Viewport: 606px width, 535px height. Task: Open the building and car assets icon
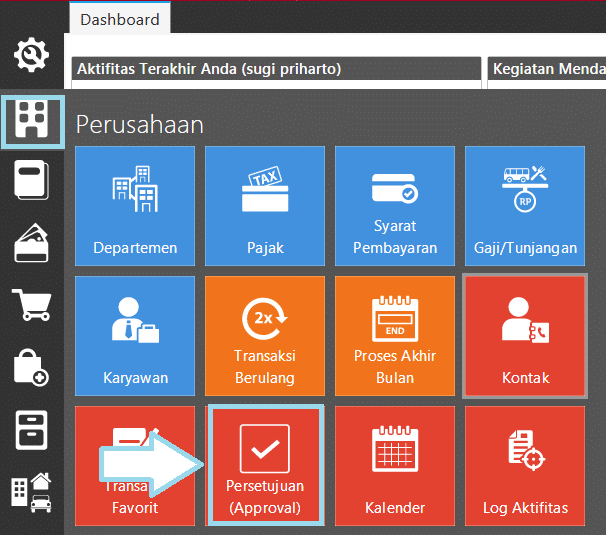[32, 494]
